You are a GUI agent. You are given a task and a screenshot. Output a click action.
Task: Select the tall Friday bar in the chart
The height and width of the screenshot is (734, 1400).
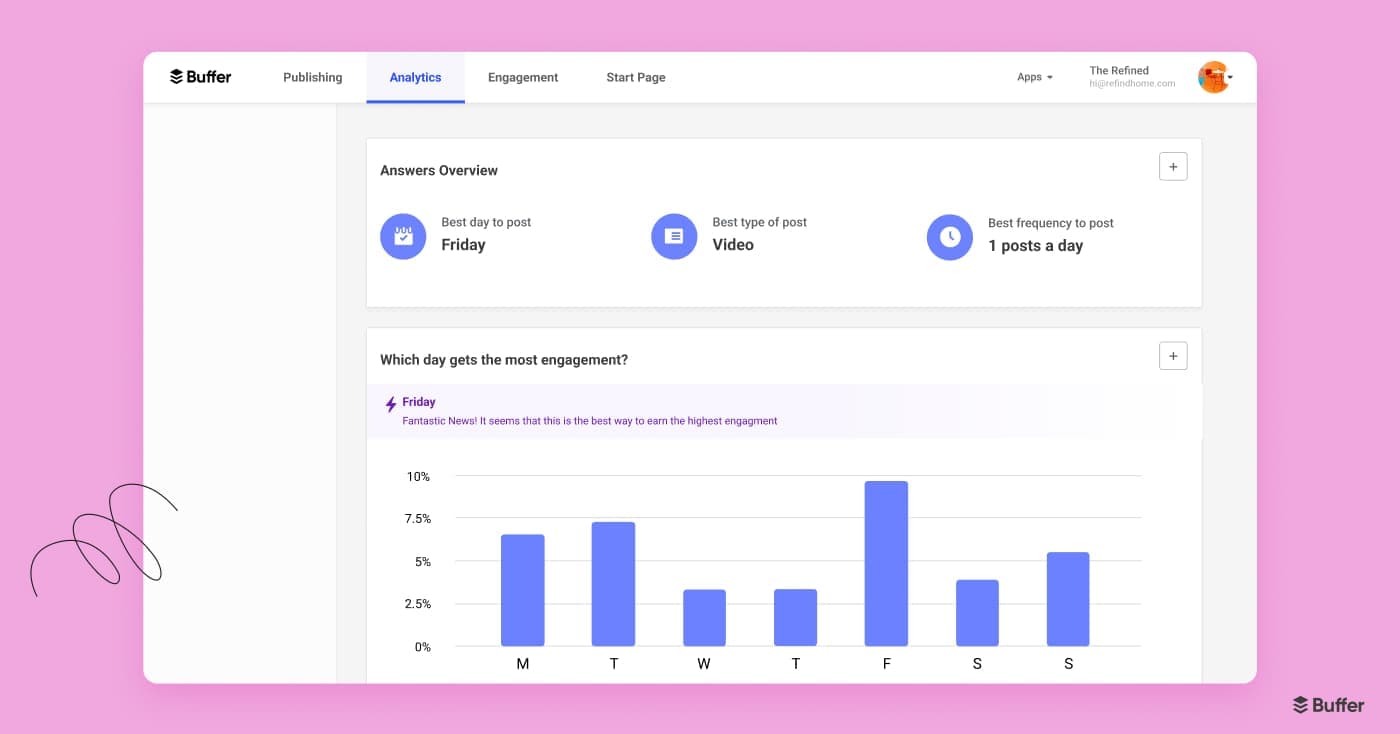point(886,560)
